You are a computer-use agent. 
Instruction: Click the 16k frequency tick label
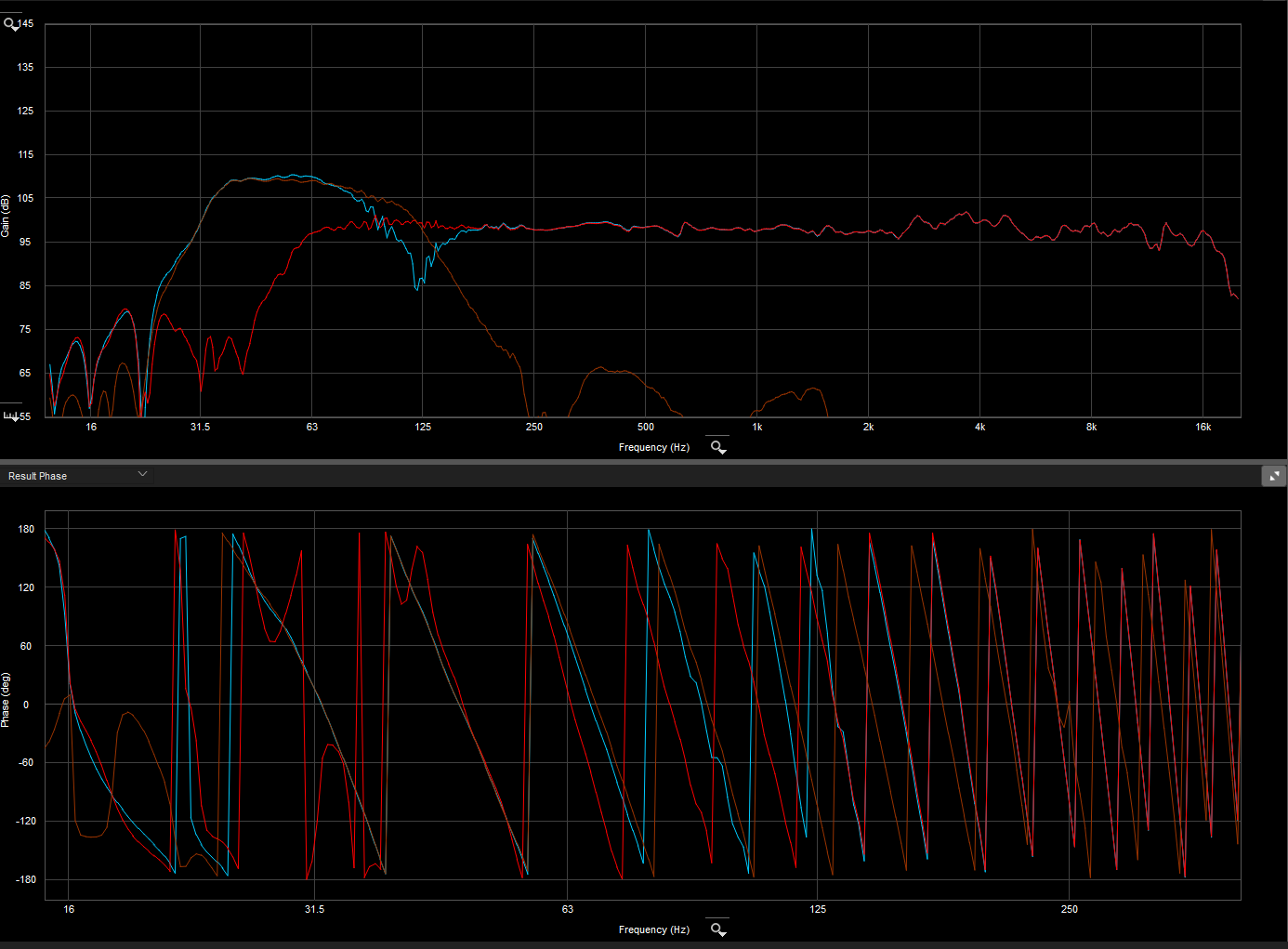tap(1203, 428)
